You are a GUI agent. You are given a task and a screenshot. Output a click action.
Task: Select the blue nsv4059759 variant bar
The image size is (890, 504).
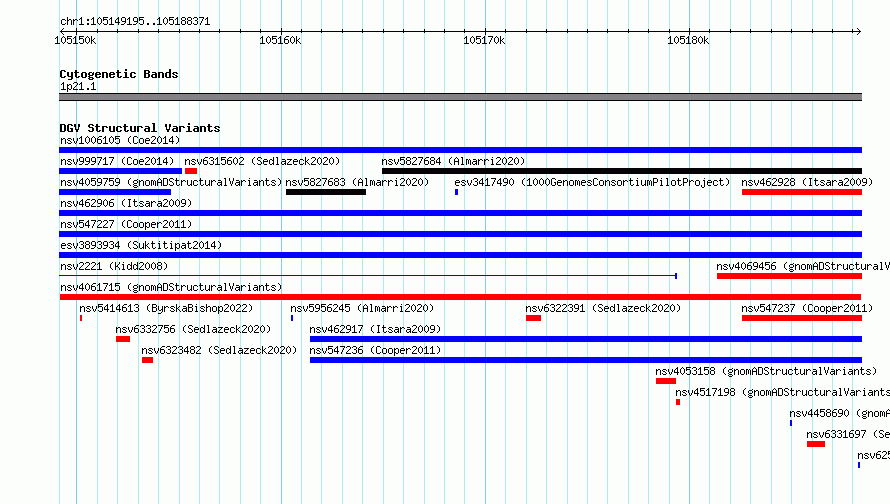pos(115,192)
